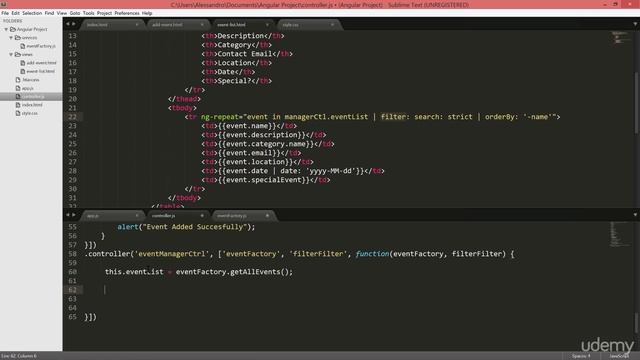Click the lower pane vertical scrollbar
The width and height of the screenshot is (640, 360).
(x=636, y=323)
